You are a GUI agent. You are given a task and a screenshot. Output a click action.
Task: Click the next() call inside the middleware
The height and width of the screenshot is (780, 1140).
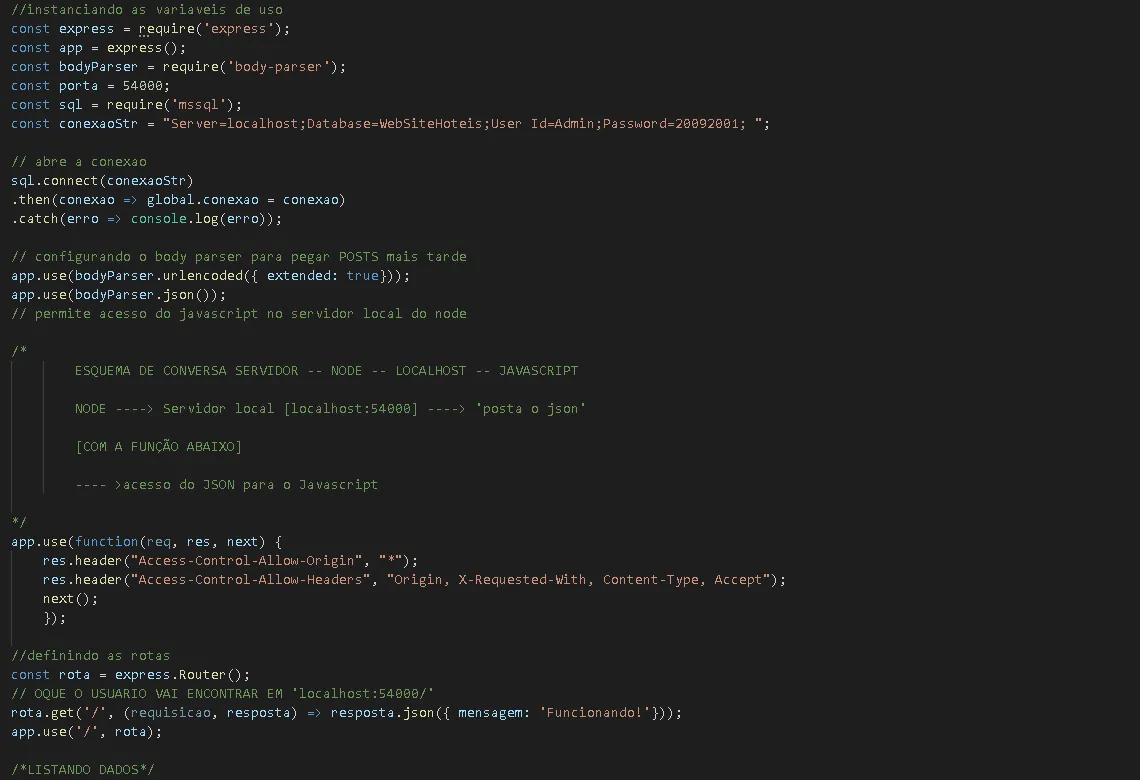[x=70, y=599]
